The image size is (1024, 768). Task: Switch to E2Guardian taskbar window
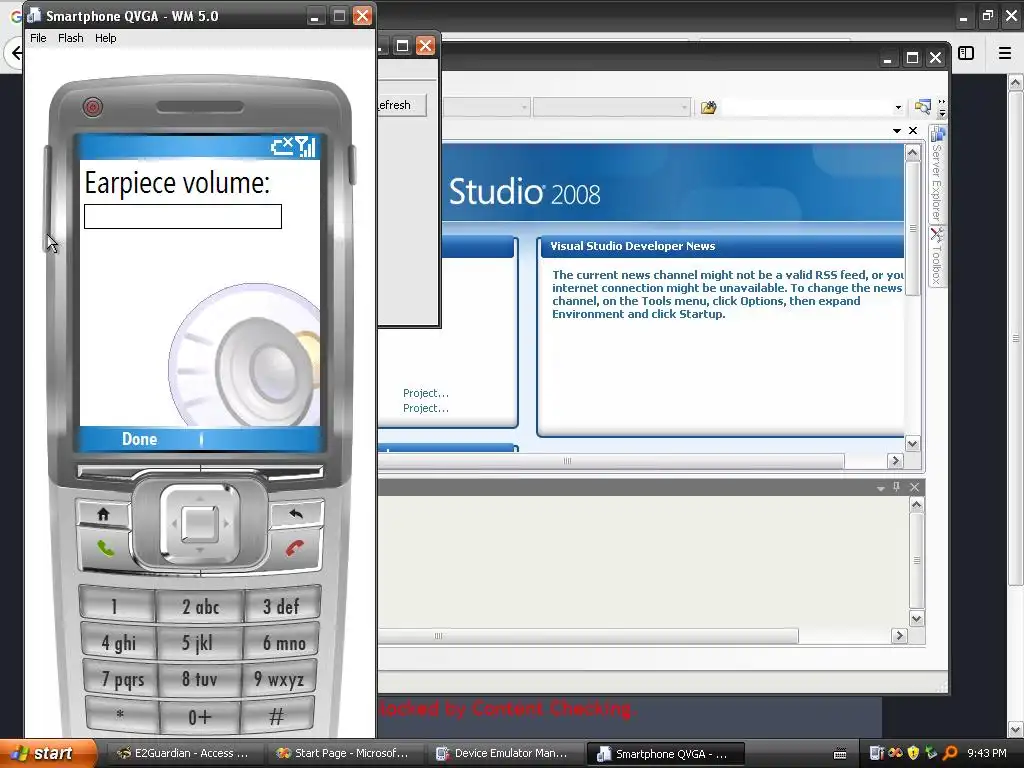coord(183,753)
